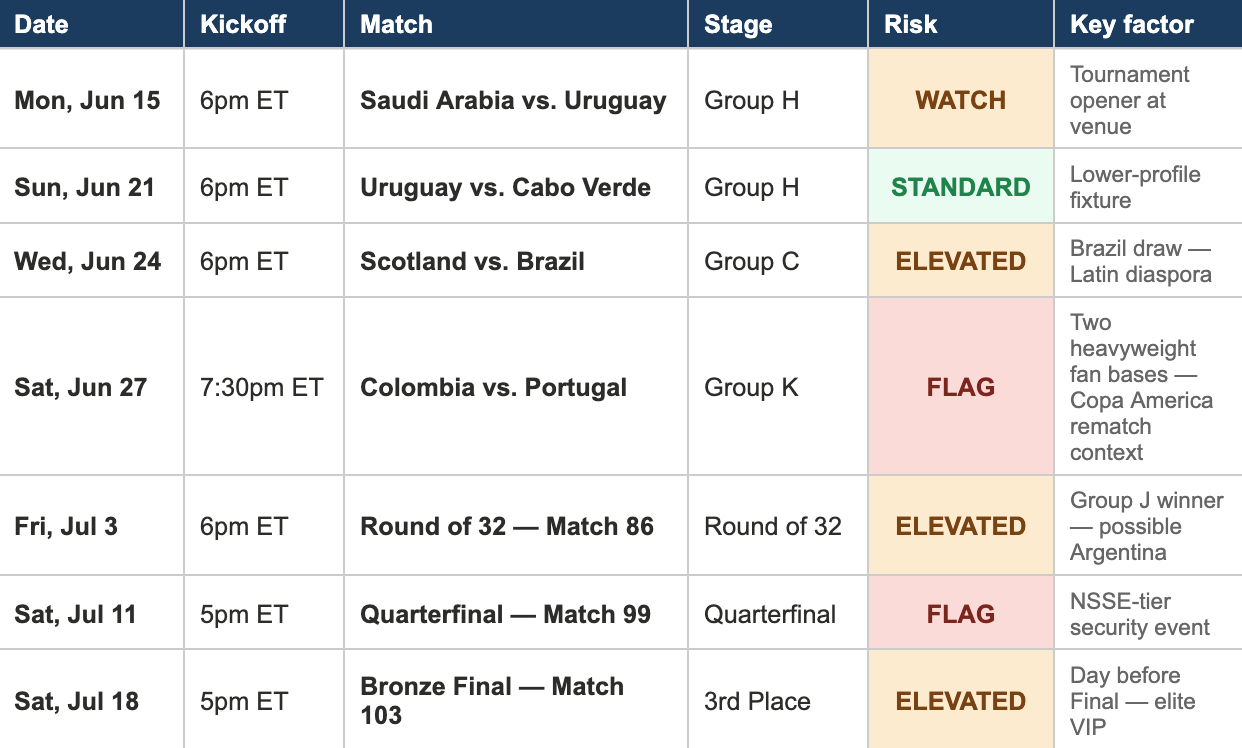The width and height of the screenshot is (1242, 748).
Task: Select the NSSE-tier security event note
Action: point(1140,614)
